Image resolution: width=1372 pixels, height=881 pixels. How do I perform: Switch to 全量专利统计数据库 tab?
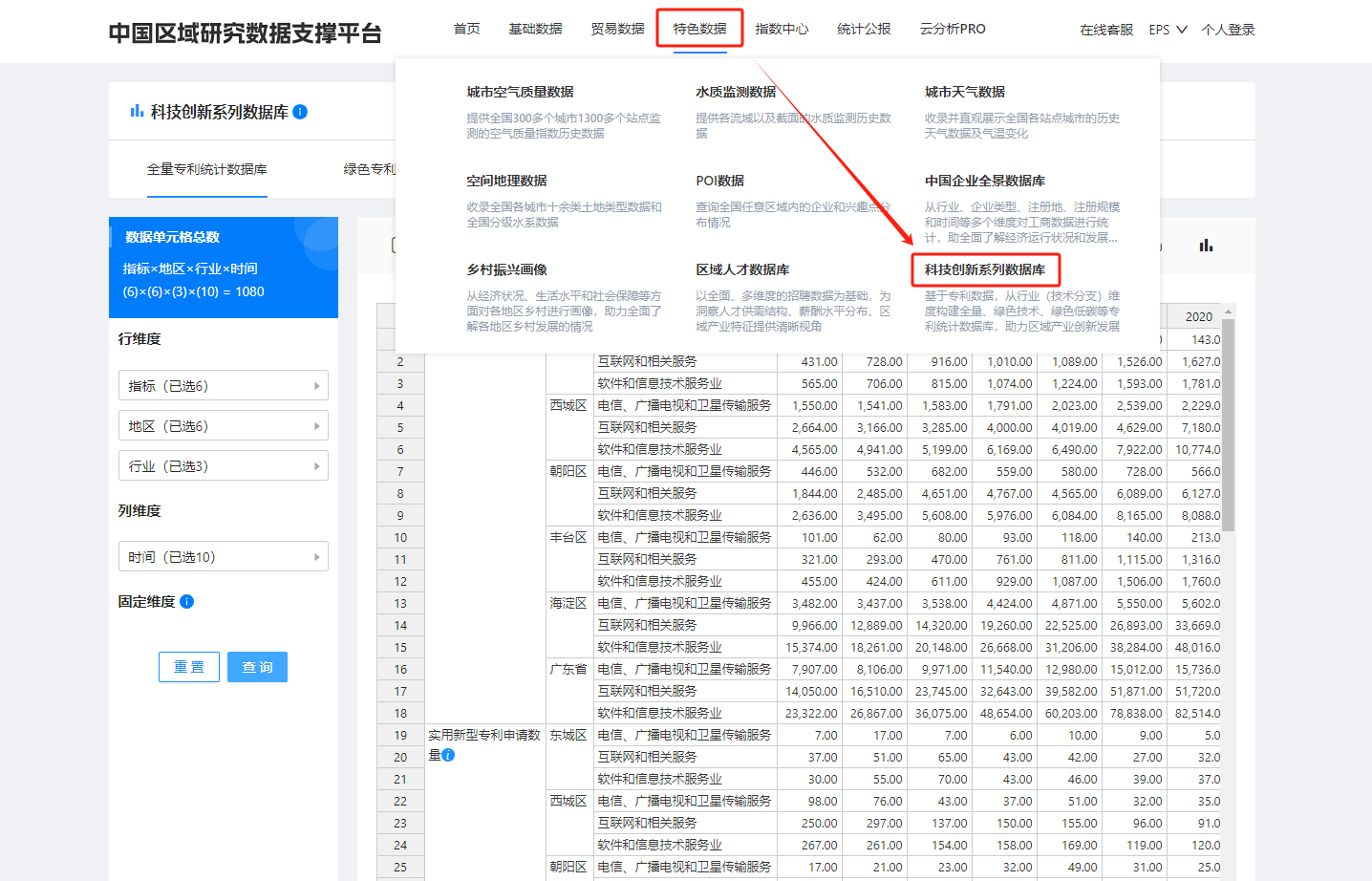coord(207,169)
